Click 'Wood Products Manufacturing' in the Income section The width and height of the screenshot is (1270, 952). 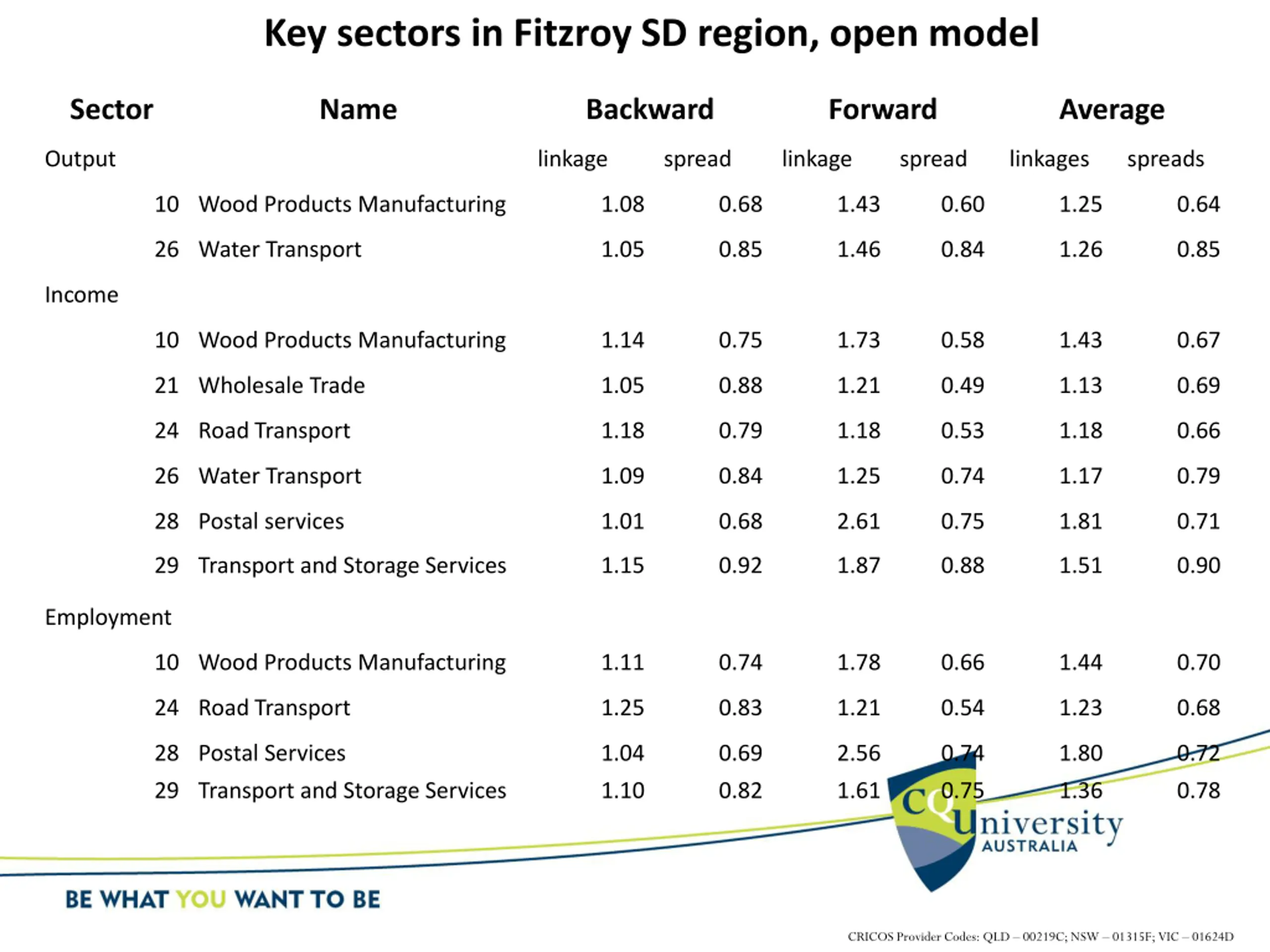pos(352,341)
